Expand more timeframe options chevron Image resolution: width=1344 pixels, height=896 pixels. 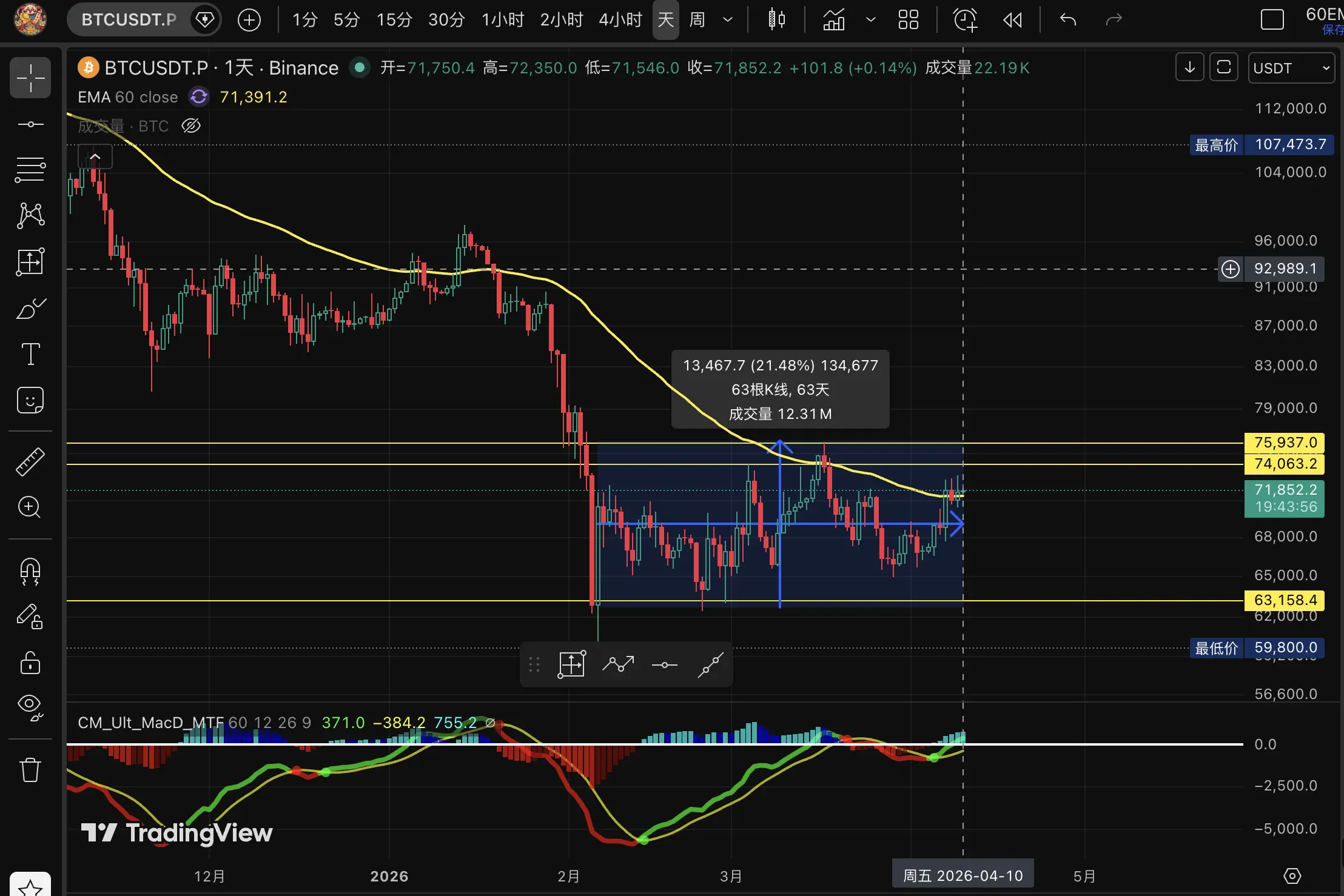728,20
